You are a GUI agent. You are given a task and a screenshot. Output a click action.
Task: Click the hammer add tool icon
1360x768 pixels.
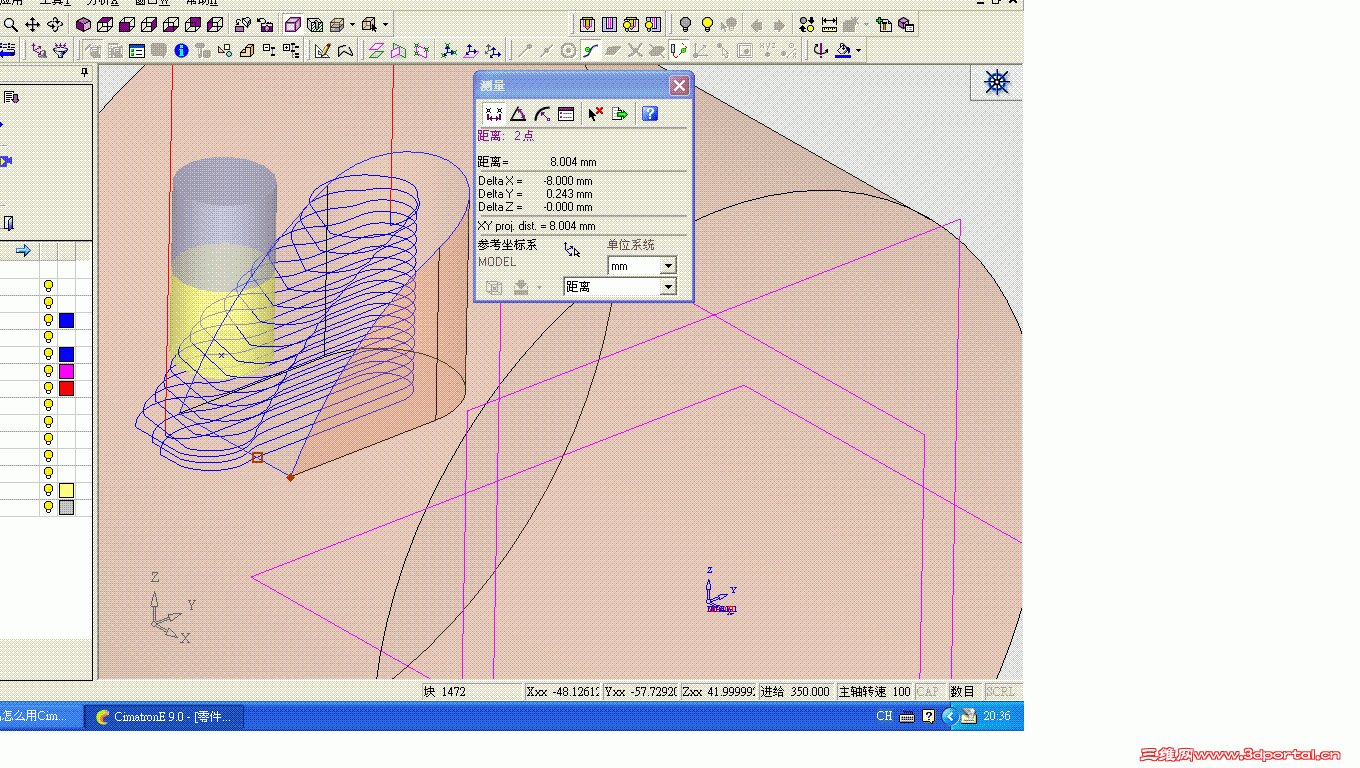(883, 24)
